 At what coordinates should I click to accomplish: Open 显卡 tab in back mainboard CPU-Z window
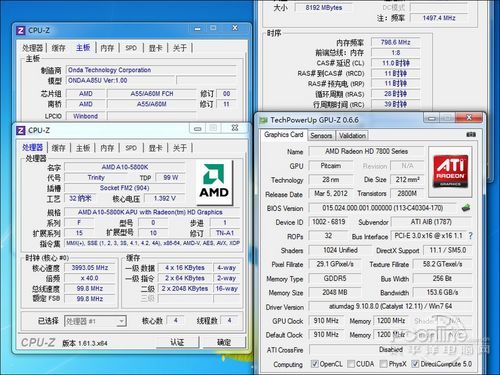pyautogui.click(x=155, y=48)
